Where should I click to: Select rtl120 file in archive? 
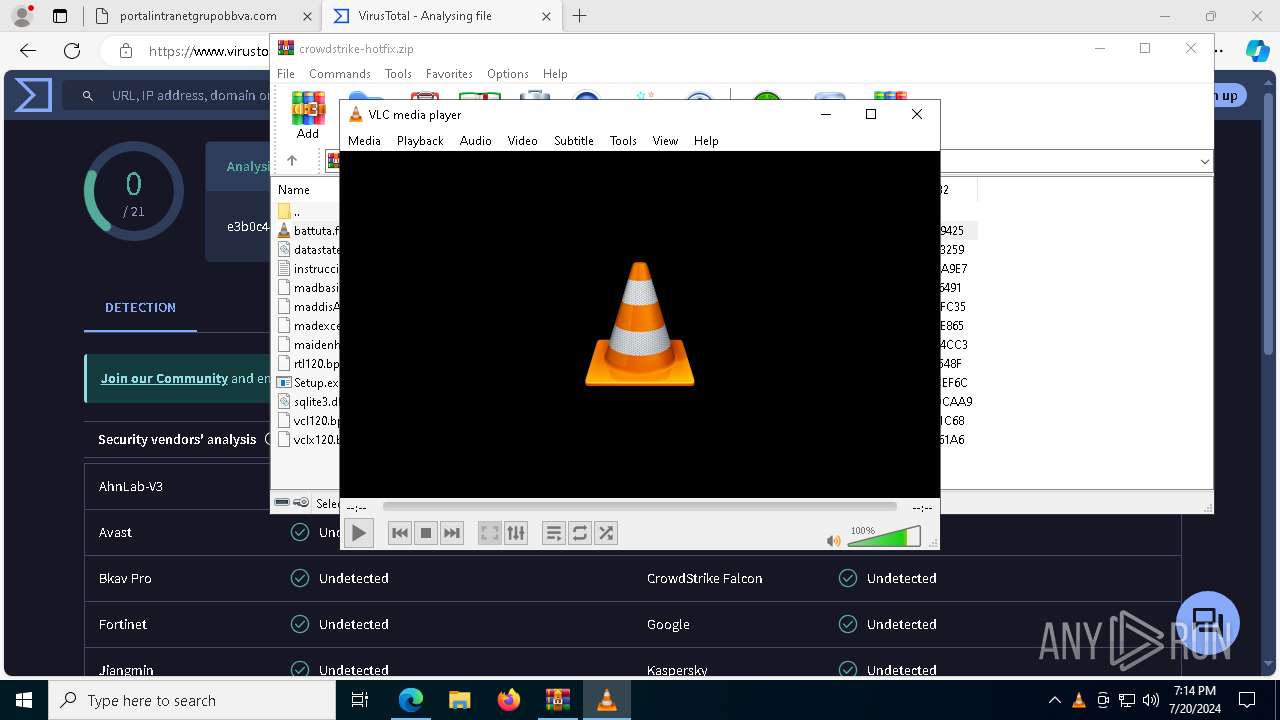[308, 363]
